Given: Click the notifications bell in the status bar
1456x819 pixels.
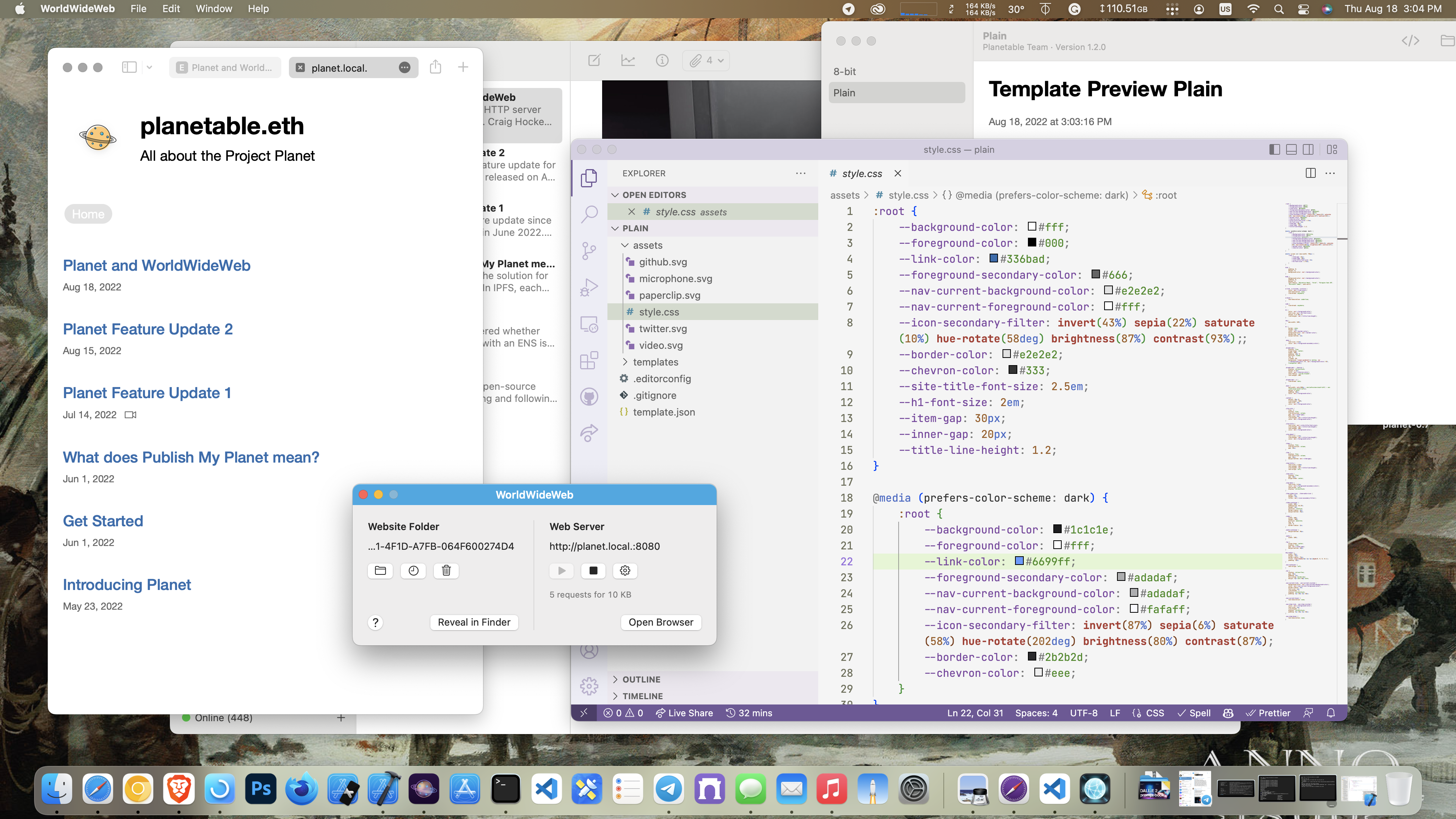Looking at the screenshot, I should click(x=1332, y=713).
